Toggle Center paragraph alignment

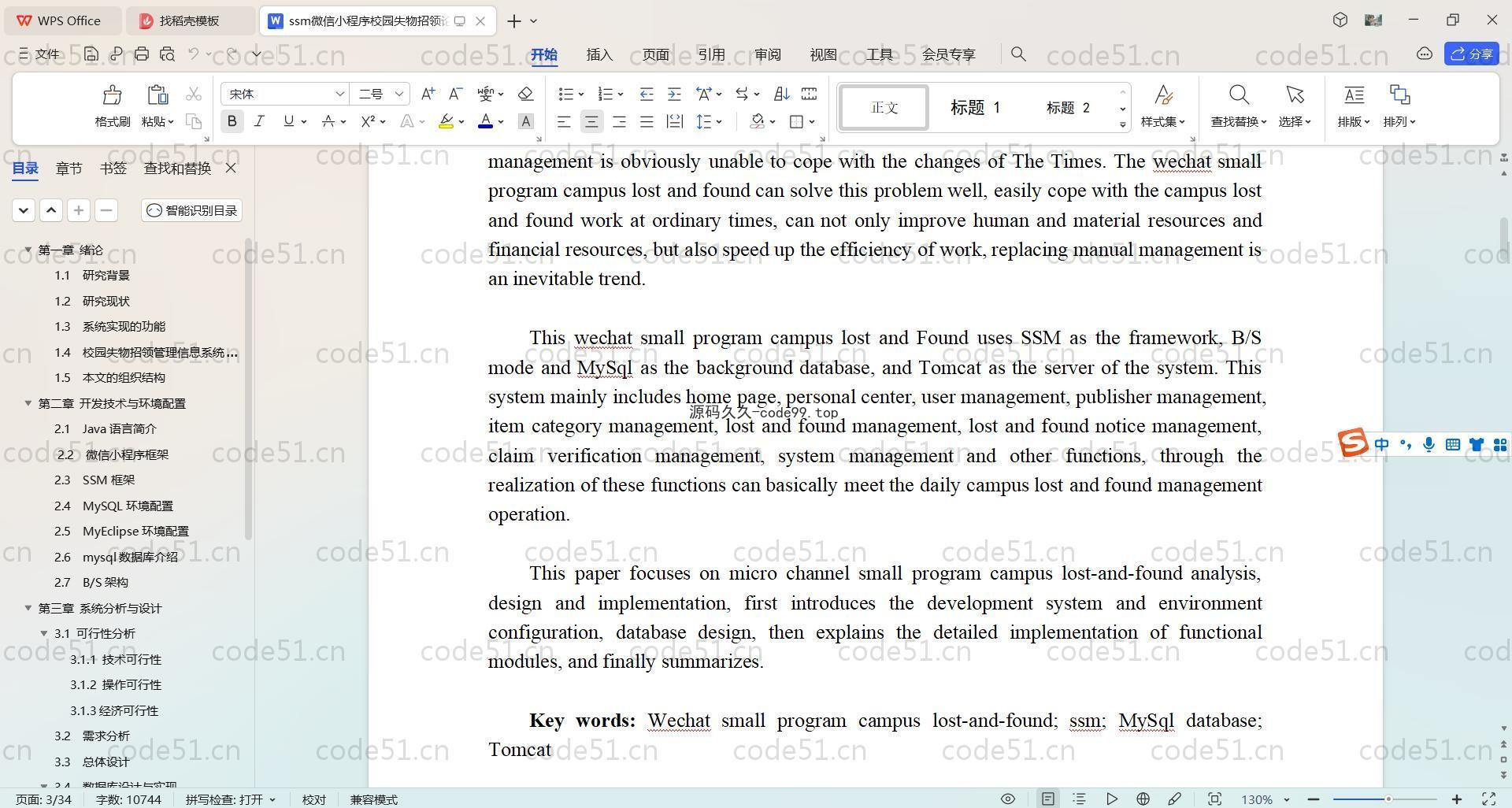tap(591, 121)
